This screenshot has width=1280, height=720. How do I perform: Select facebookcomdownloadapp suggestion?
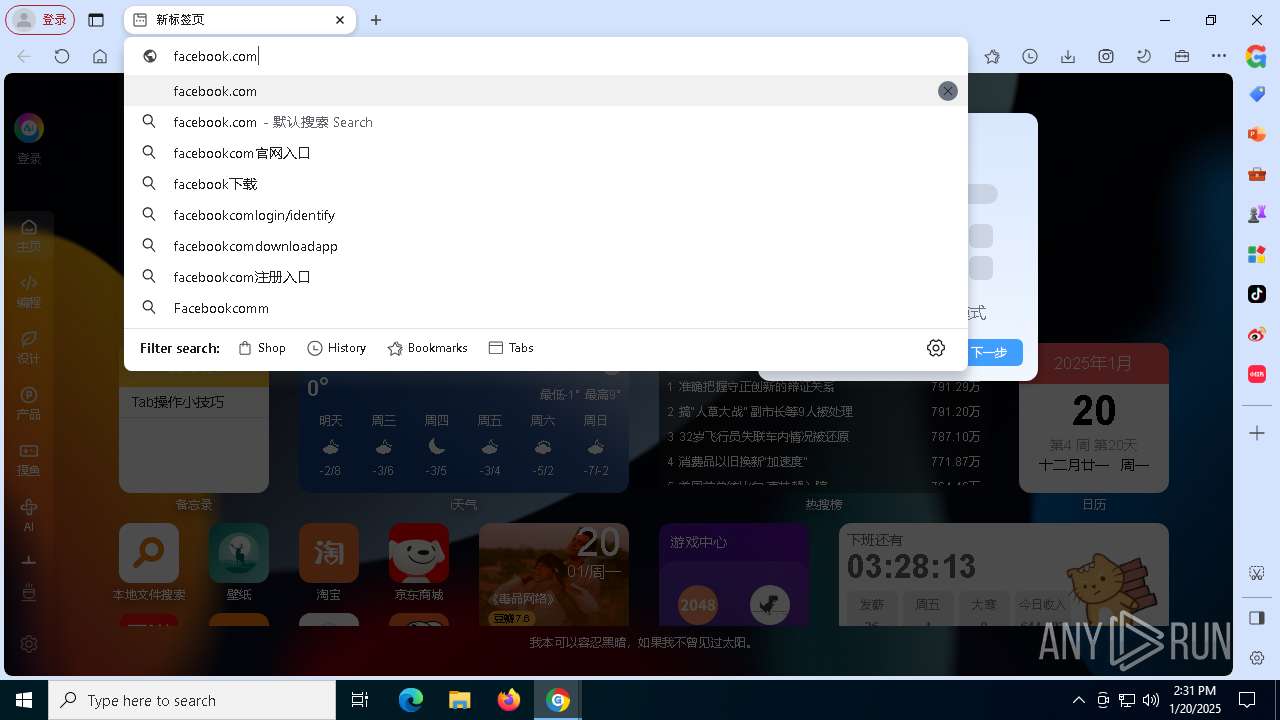(x=546, y=246)
